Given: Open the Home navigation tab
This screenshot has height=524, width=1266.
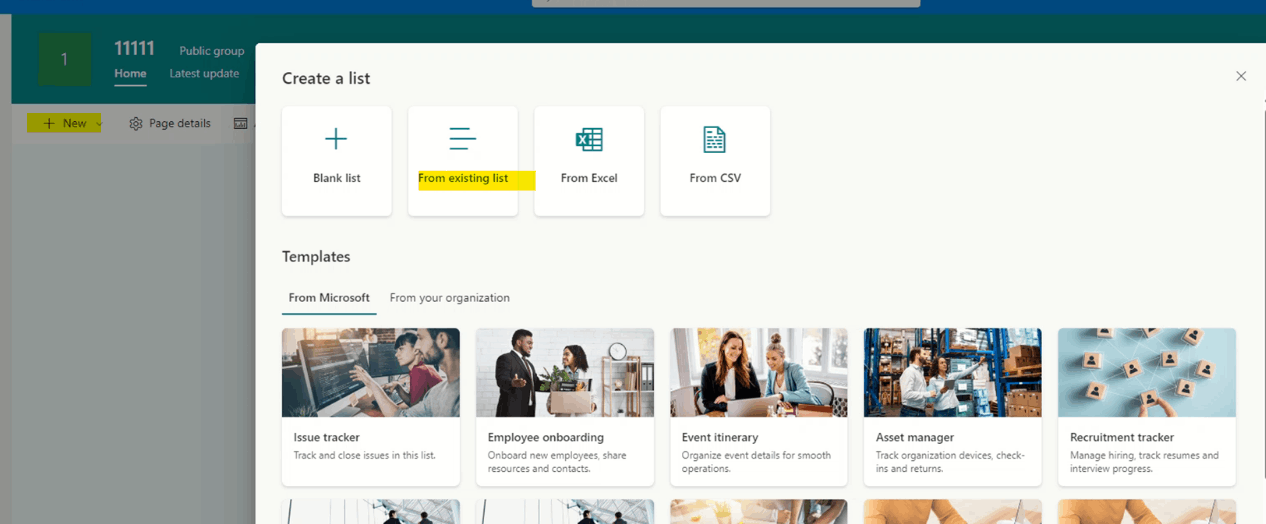Looking at the screenshot, I should tap(130, 73).
